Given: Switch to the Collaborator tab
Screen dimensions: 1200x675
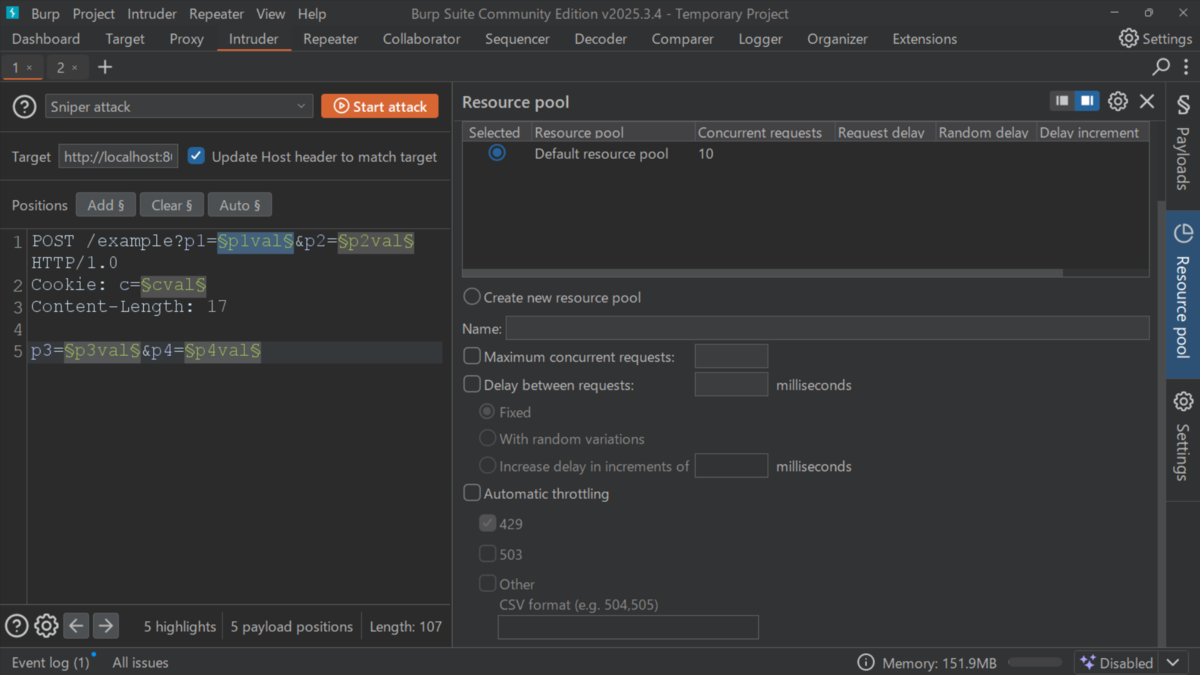Looking at the screenshot, I should point(421,38).
